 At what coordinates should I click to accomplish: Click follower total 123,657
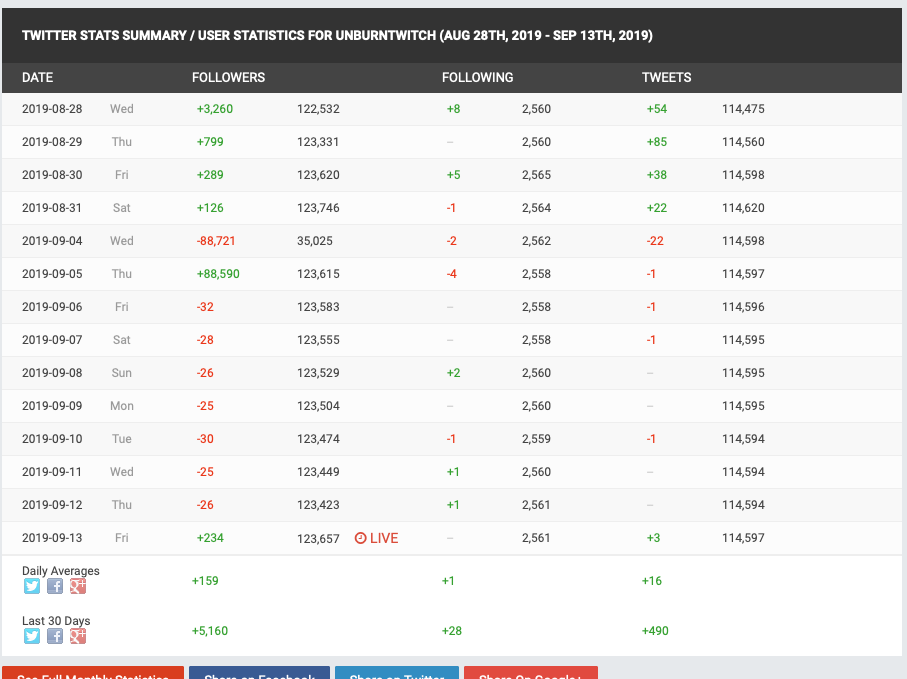[x=318, y=538]
